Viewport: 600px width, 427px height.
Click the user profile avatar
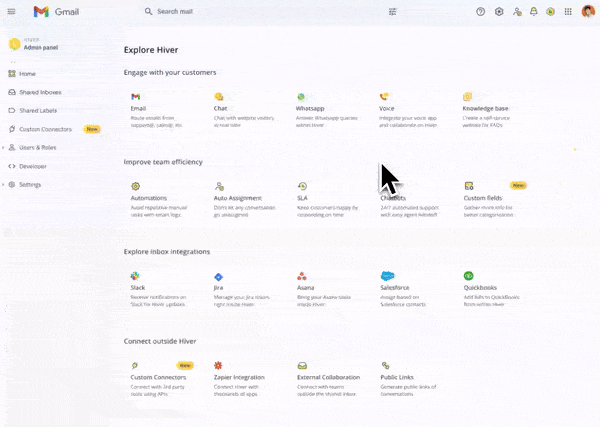(587, 12)
